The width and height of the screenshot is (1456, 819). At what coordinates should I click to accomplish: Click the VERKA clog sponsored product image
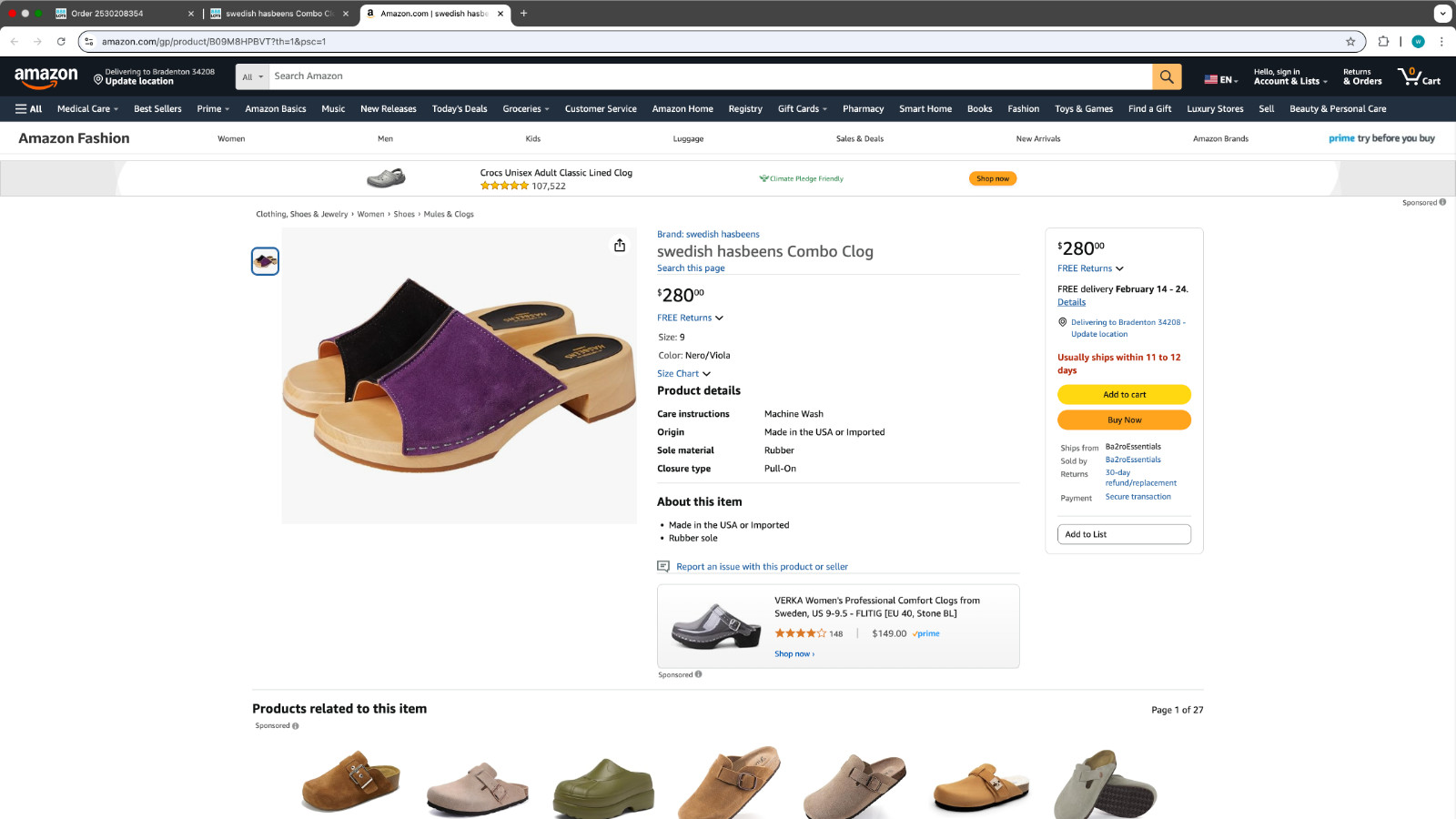click(716, 625)
